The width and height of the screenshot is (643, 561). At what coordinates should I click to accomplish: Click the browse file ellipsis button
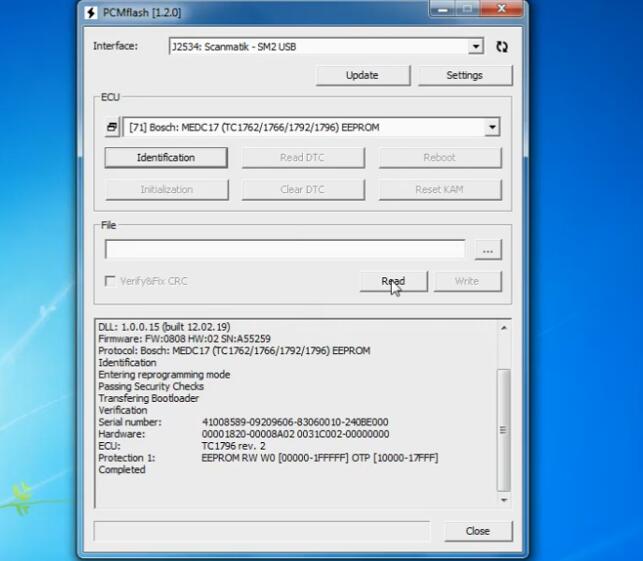click(488, 250)
